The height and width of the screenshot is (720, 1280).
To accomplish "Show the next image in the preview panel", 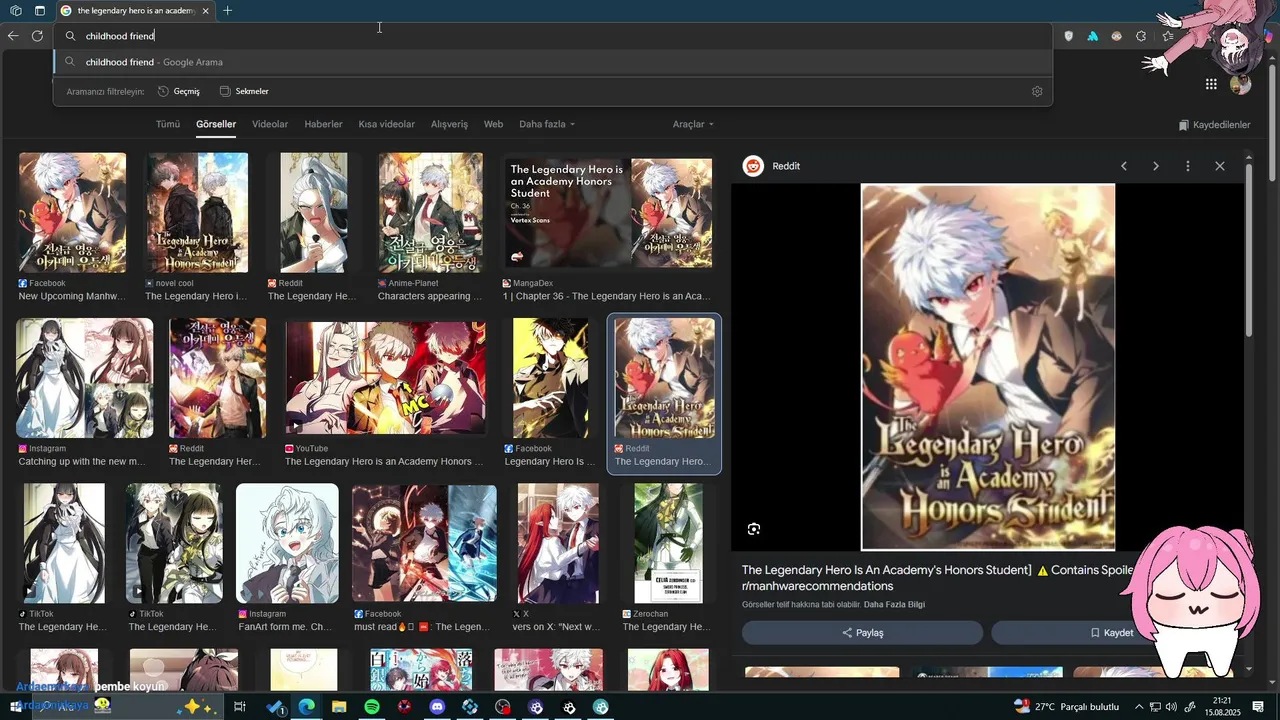I will pyautogui.click(x=1156, y=166).
